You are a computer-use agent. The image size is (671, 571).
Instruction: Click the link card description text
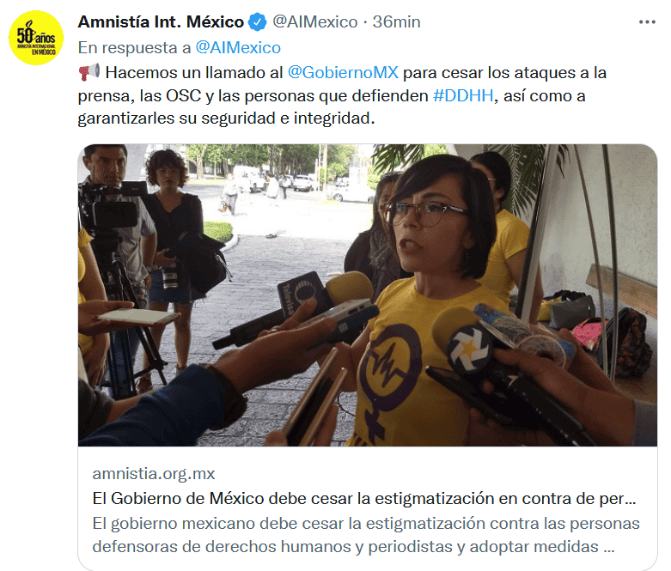click(x=366, y=535)
